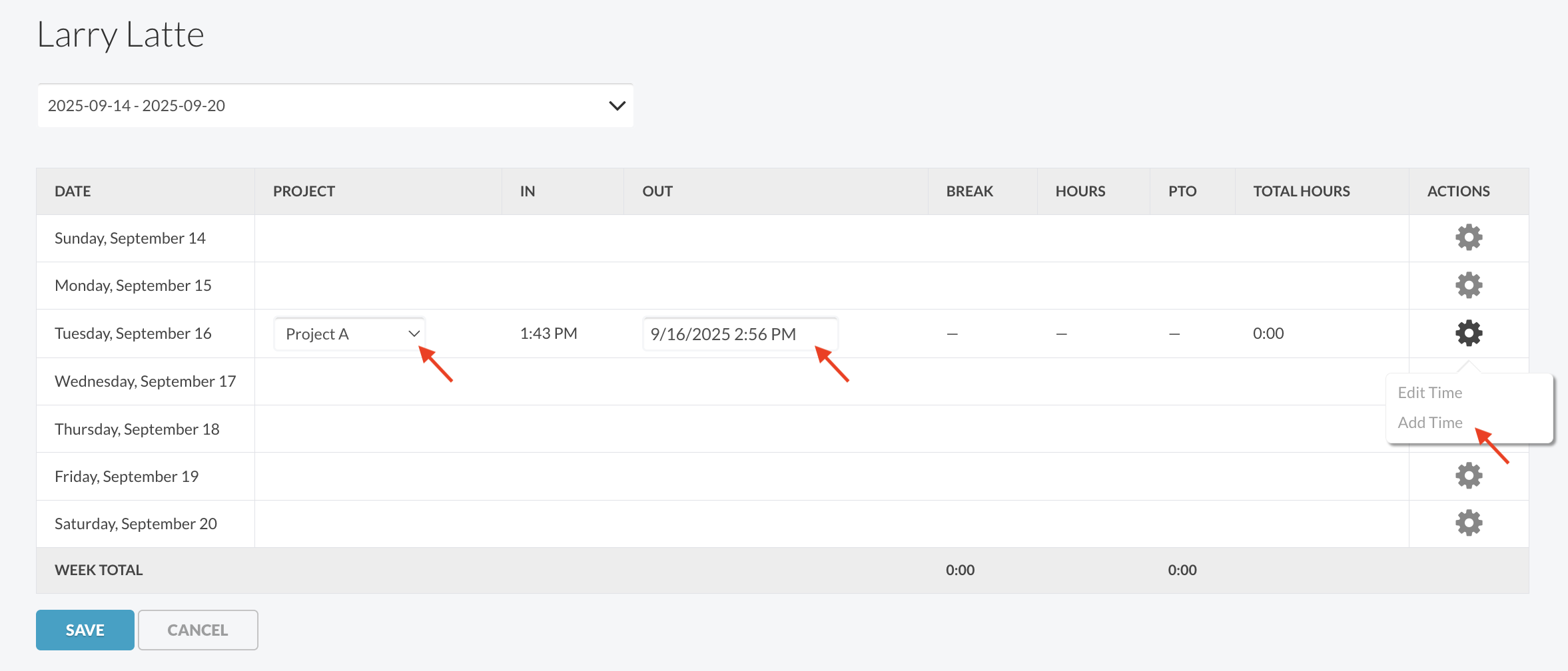This screenshot has height=671, width=1568.
Task: Cancel the timesheet edits
Action: point(198,630)
